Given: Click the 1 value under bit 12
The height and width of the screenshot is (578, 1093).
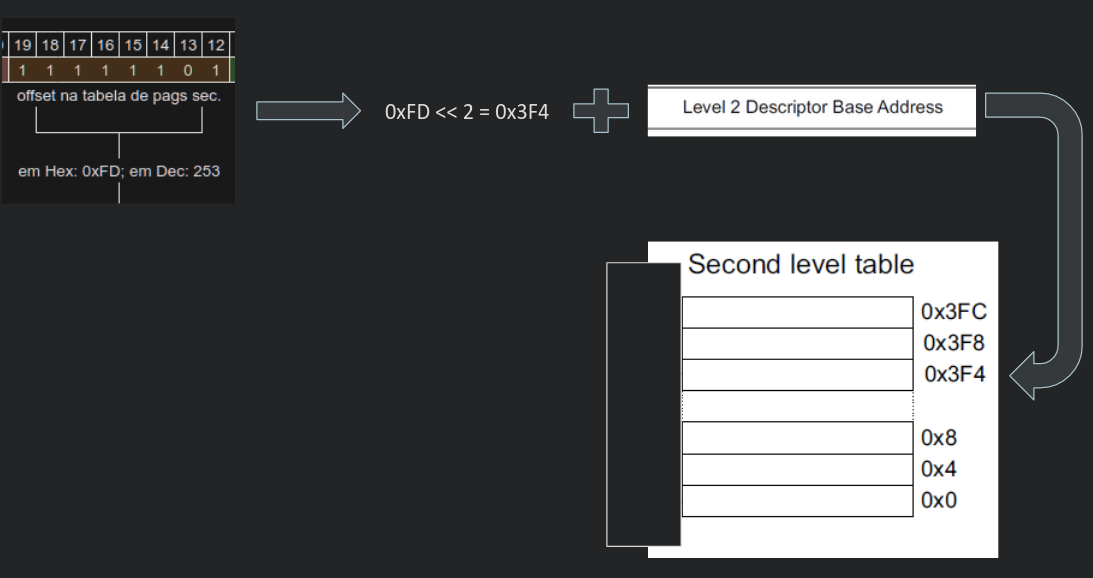Looking at the screenshot, I should click(215, 70).
